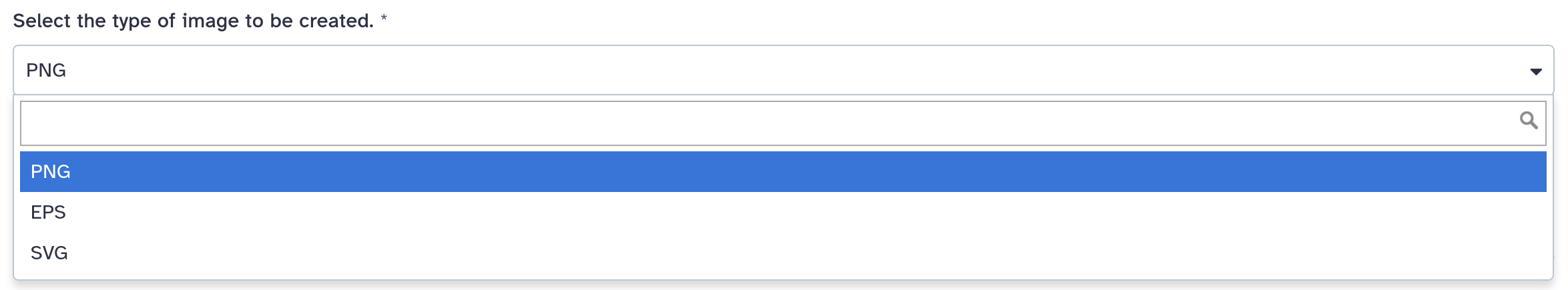Select the EPS option
The image size is (1568, 290).
click(x=783, y=212)
